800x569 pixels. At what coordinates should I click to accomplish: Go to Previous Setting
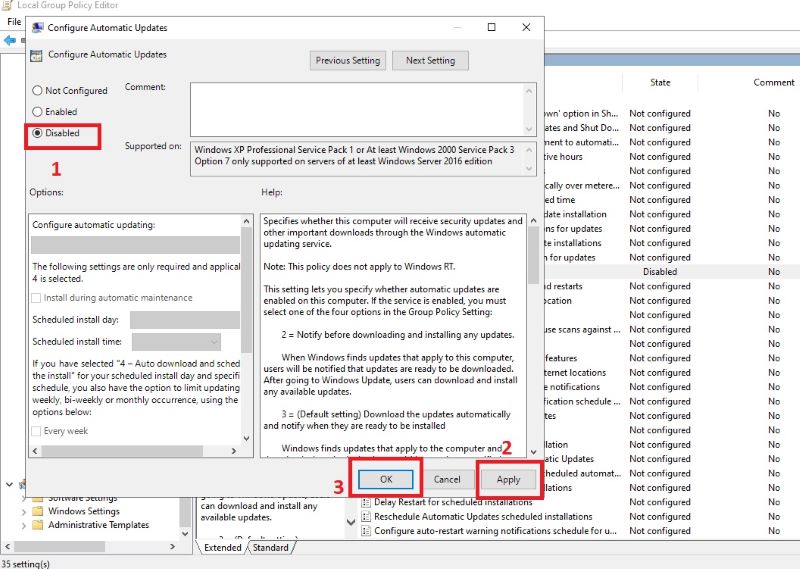(x=347, y=60)
